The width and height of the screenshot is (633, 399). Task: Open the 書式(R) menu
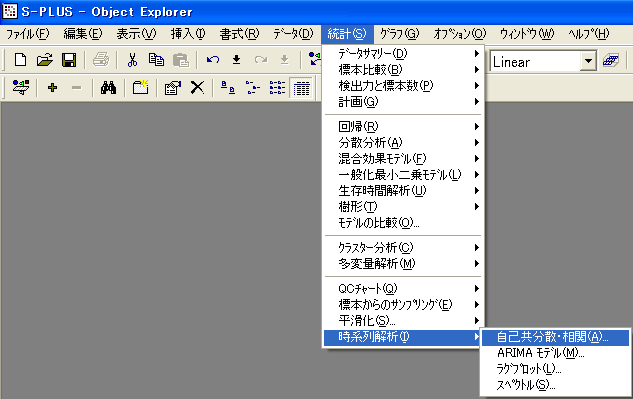pyautogui.click(x=239, y=34)
